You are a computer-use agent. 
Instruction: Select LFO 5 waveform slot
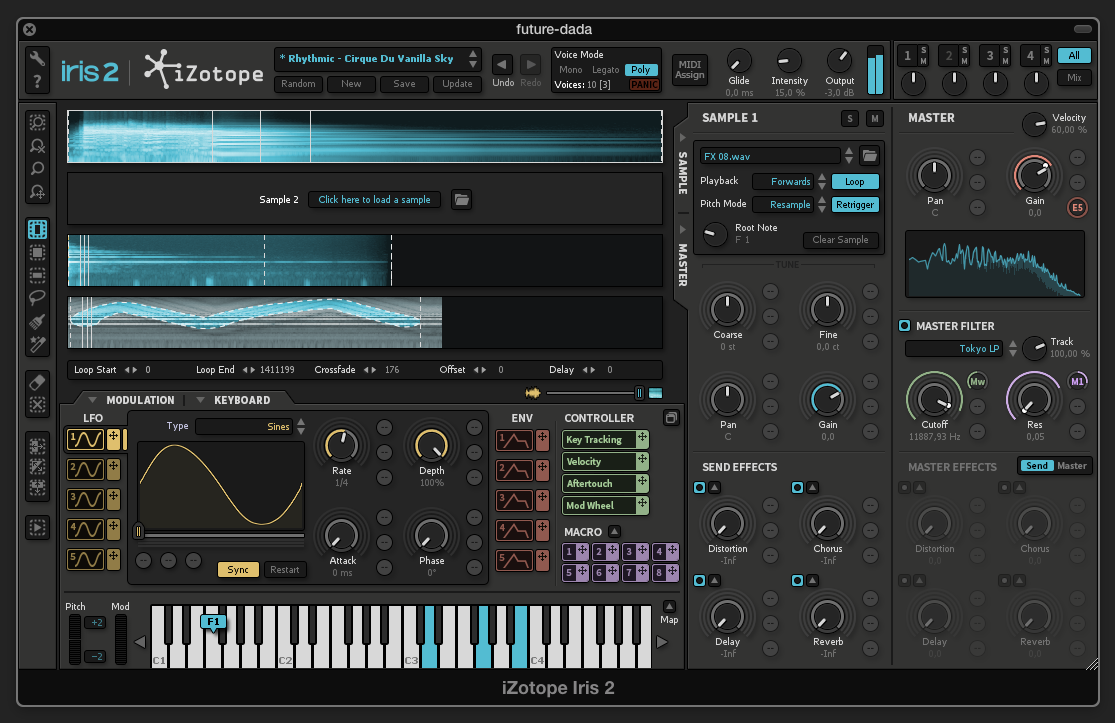[85, 559]
